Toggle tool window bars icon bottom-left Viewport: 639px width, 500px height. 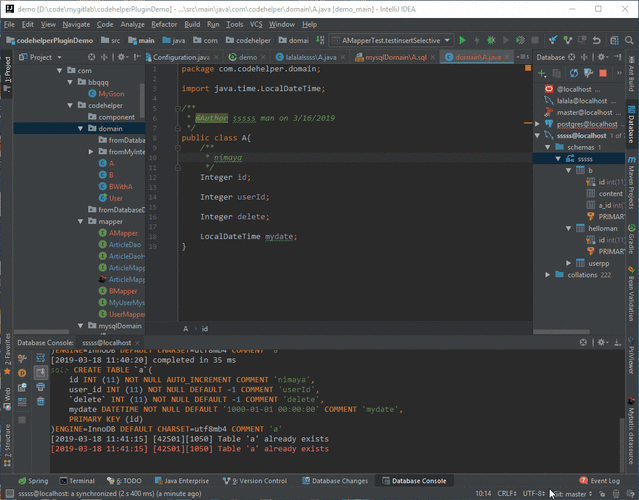coord(10,493)
